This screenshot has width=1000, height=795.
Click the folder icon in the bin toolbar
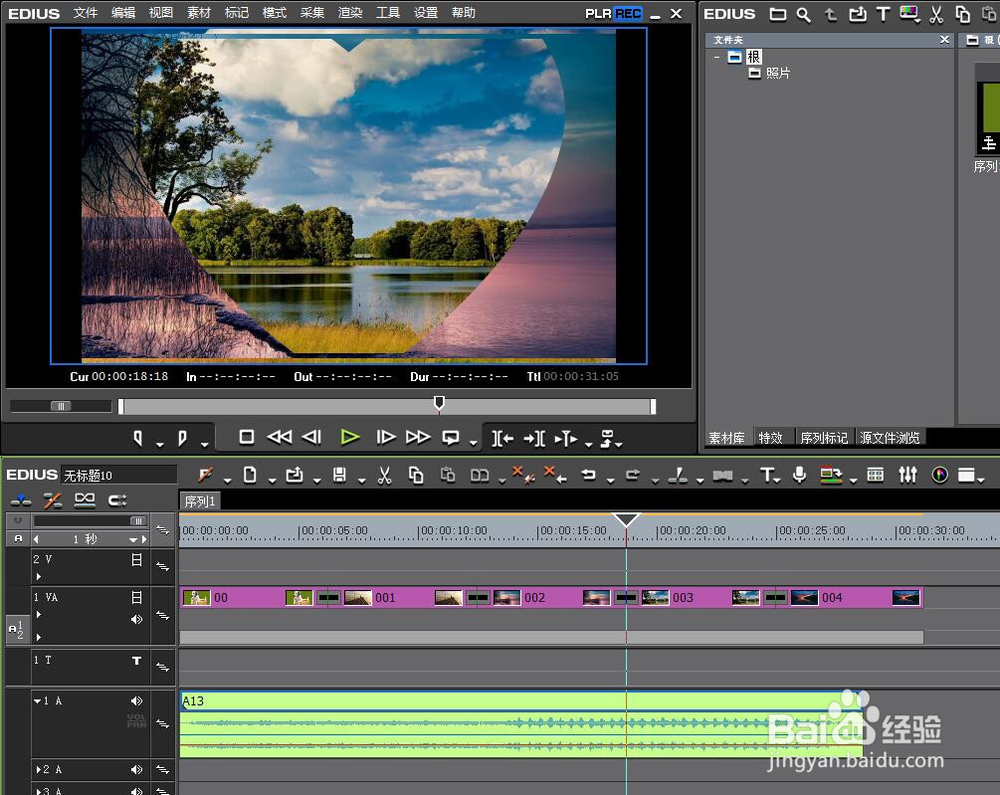tap(777, 15)
